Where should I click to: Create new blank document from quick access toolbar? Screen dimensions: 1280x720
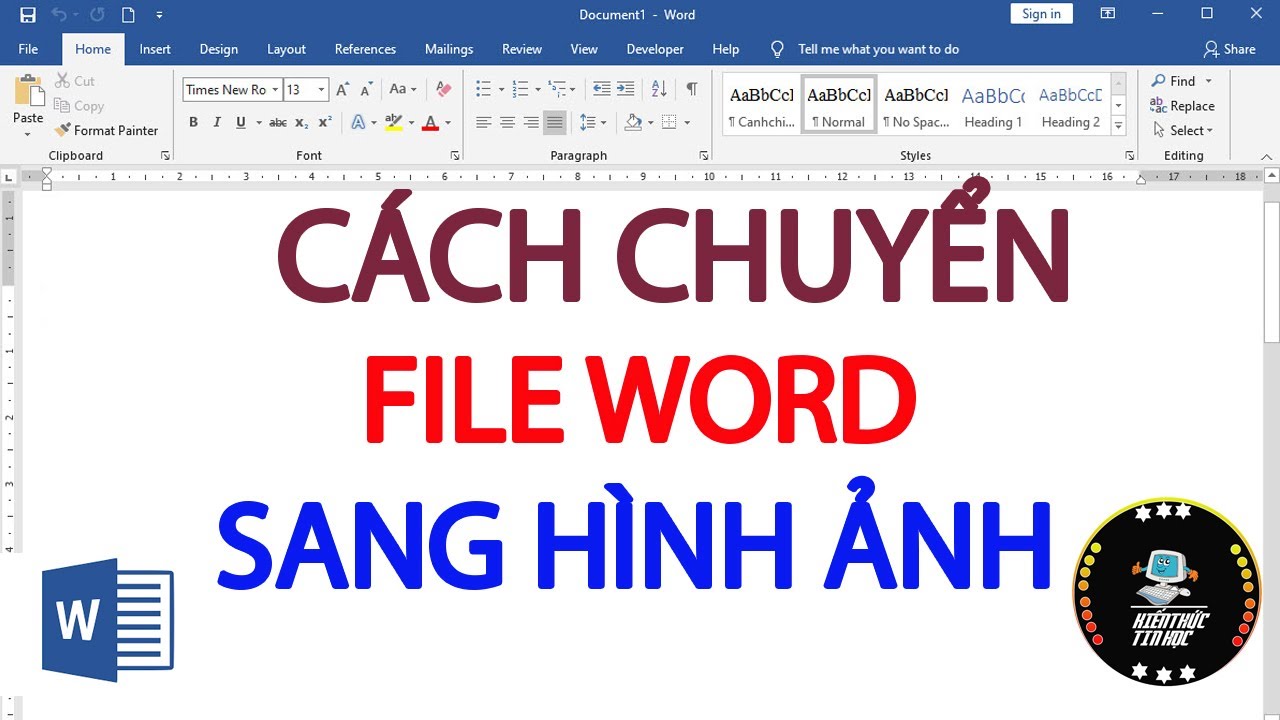[x=128, y=15]
